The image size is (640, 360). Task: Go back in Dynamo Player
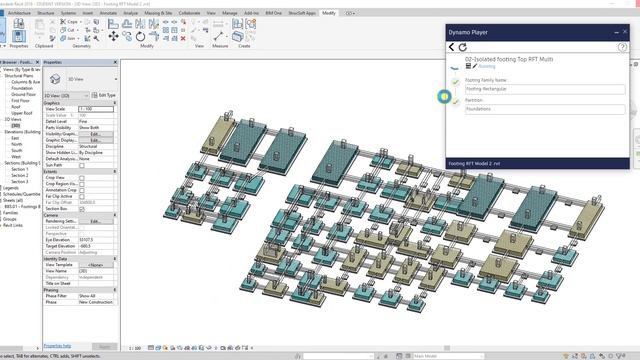click(451, 47)
